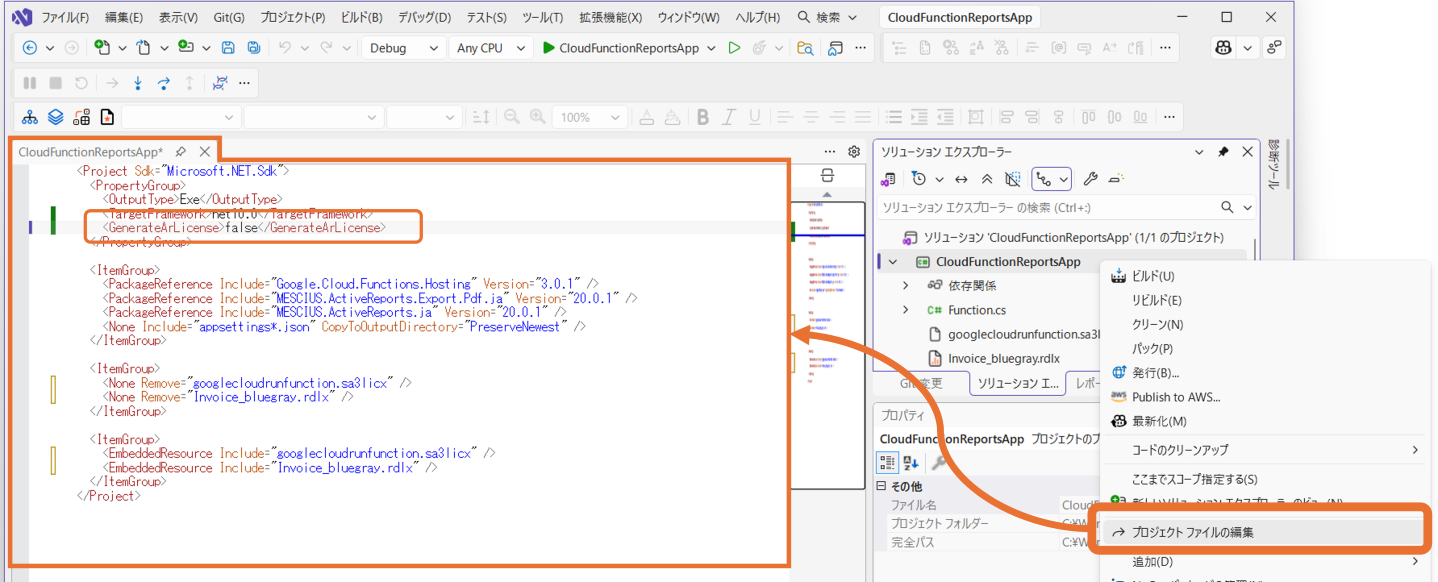1438x582 pixels.
Task: Click the 検索 search button in title bar
Action: coord(828,17)
